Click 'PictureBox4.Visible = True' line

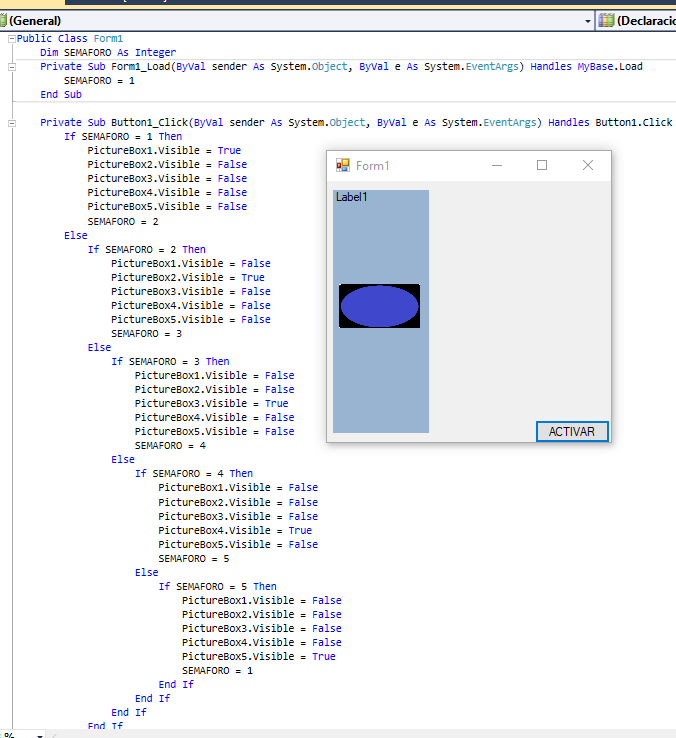[x=235, y=530]
